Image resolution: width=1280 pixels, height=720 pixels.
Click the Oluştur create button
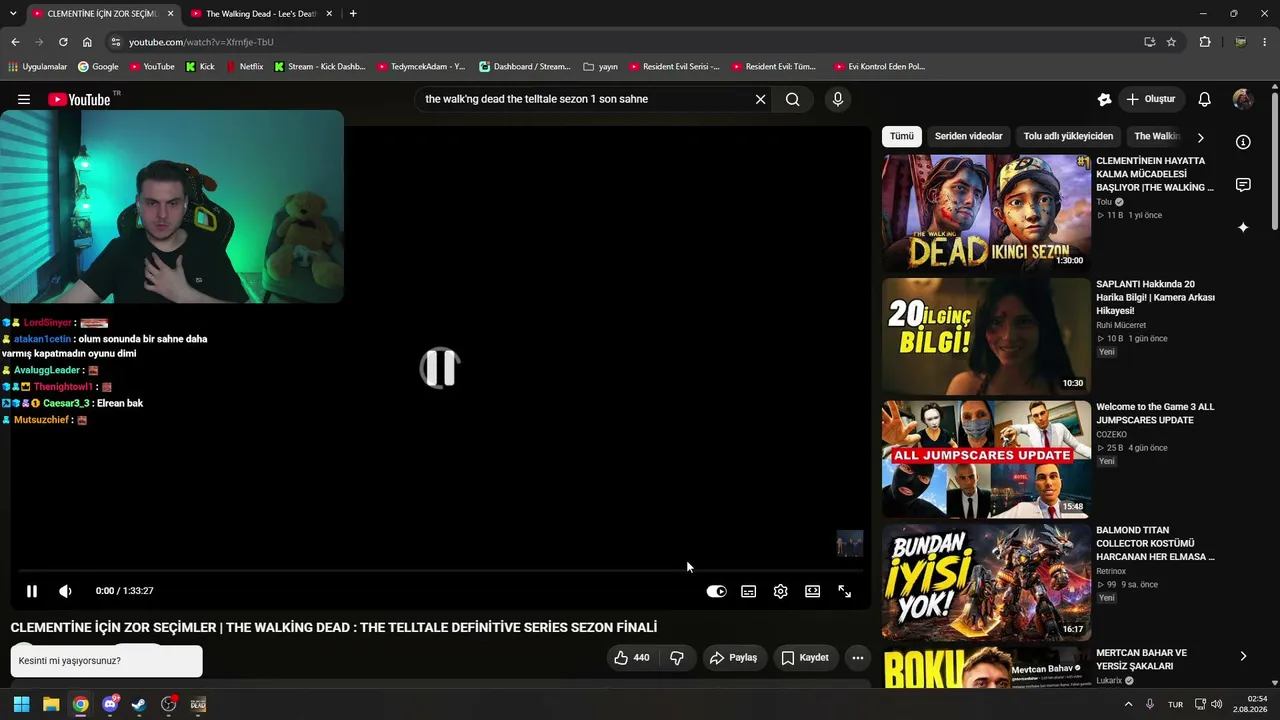coord(1150,99)
